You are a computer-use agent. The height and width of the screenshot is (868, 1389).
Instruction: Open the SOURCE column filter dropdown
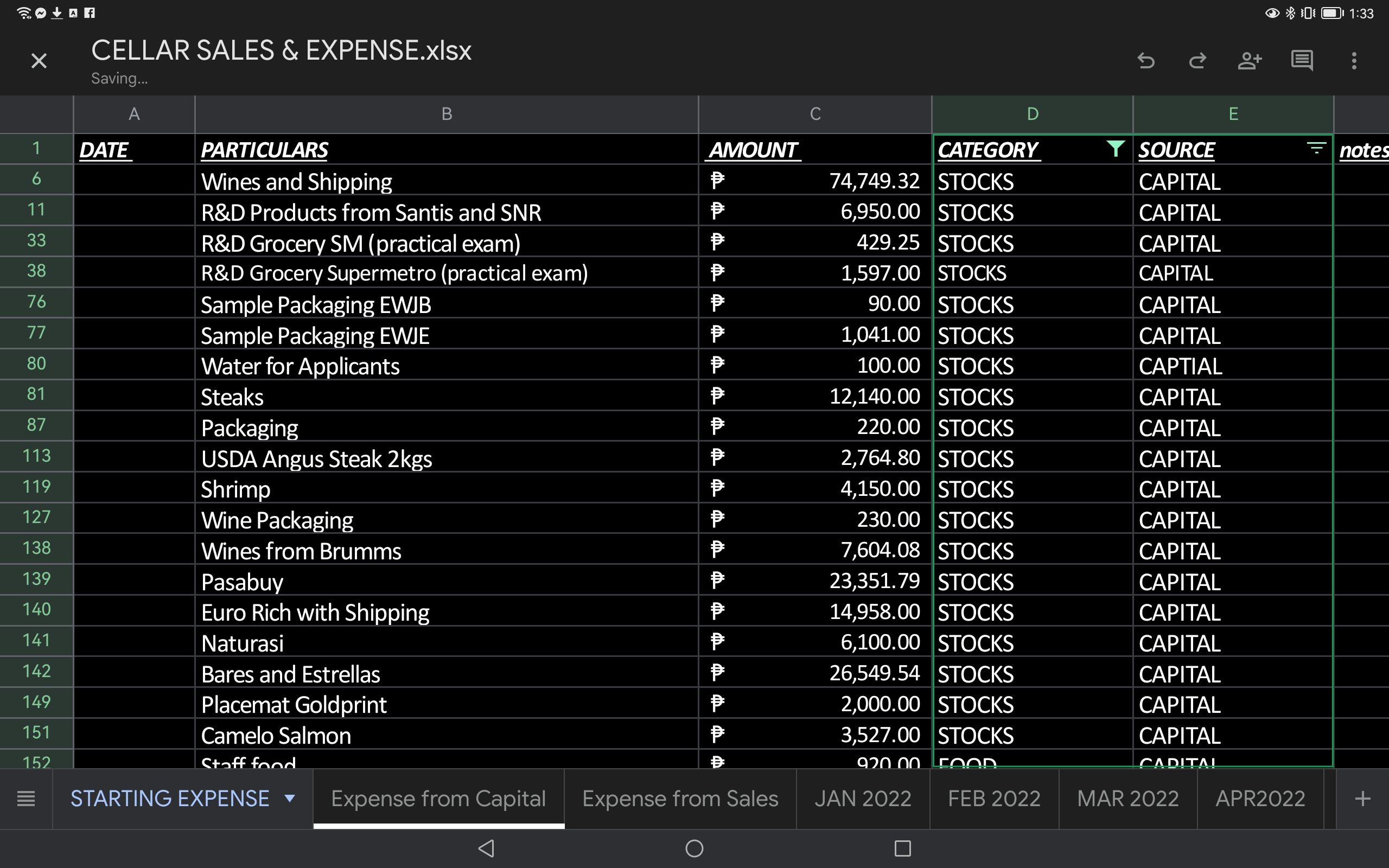[x=1316, y=149]
